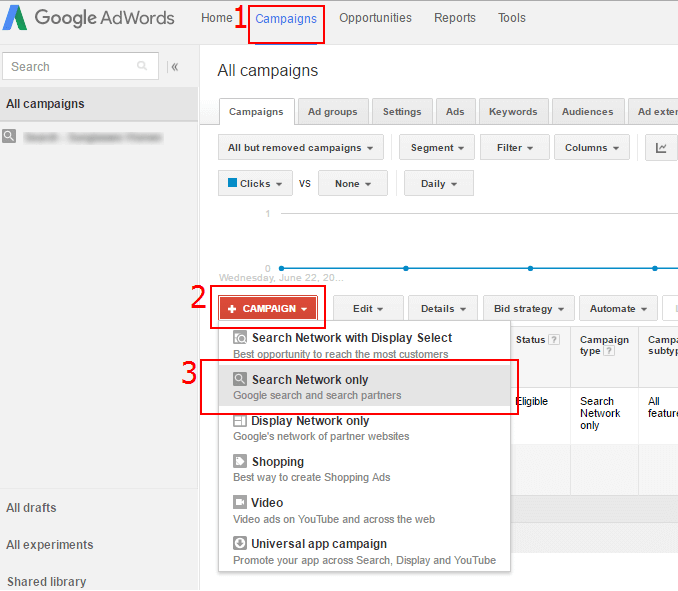Open Reports in top navigation
678x591 pixels.
click(x=455, y=18)
